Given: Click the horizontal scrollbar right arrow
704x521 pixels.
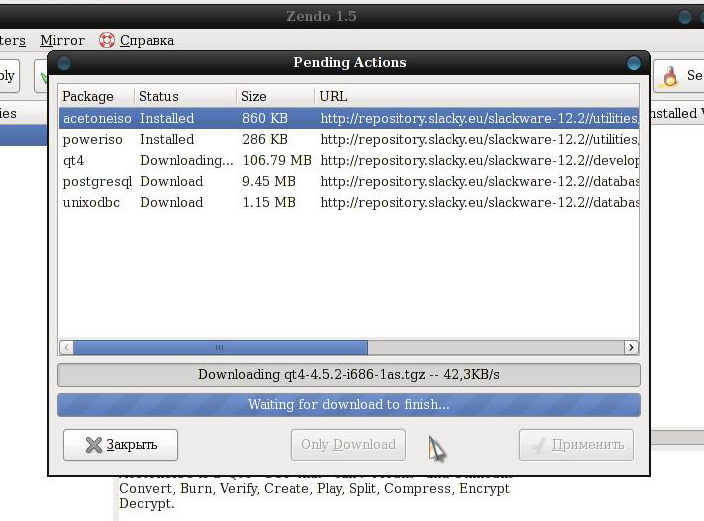Looking at the screenshot, I should [631, 347].
